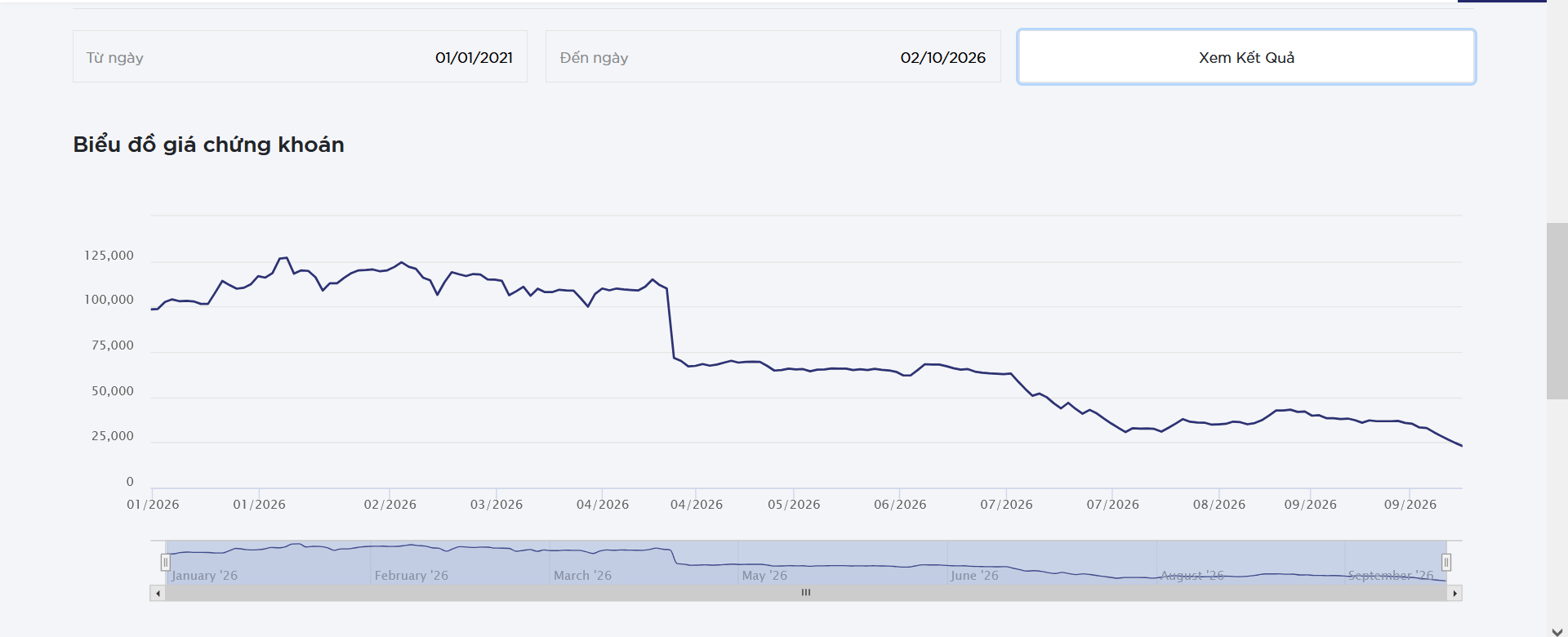This screenshot has height=637, width=1568.
Task: Click the 06/2026 x-axis label
Action: (900, 505)
